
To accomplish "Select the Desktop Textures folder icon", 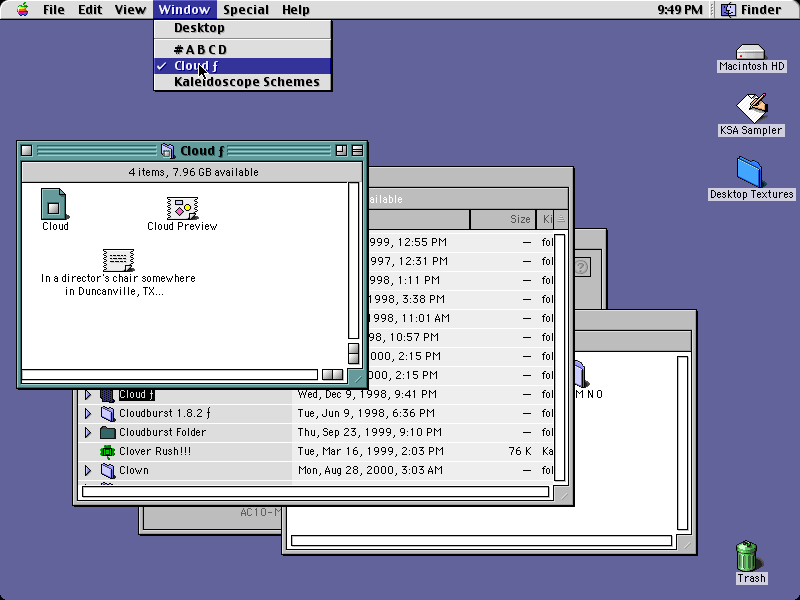I will tap(749, 172).
